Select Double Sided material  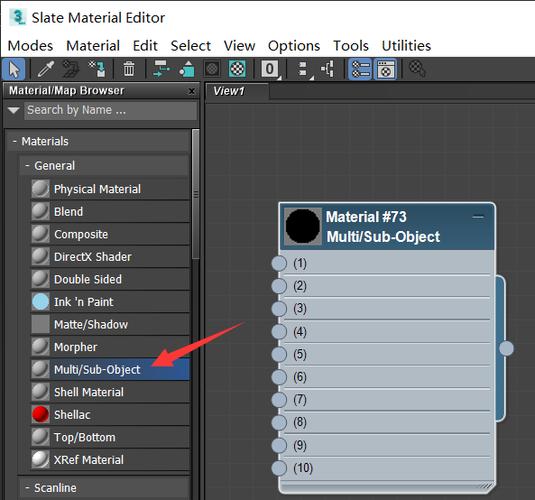[111, 279]
